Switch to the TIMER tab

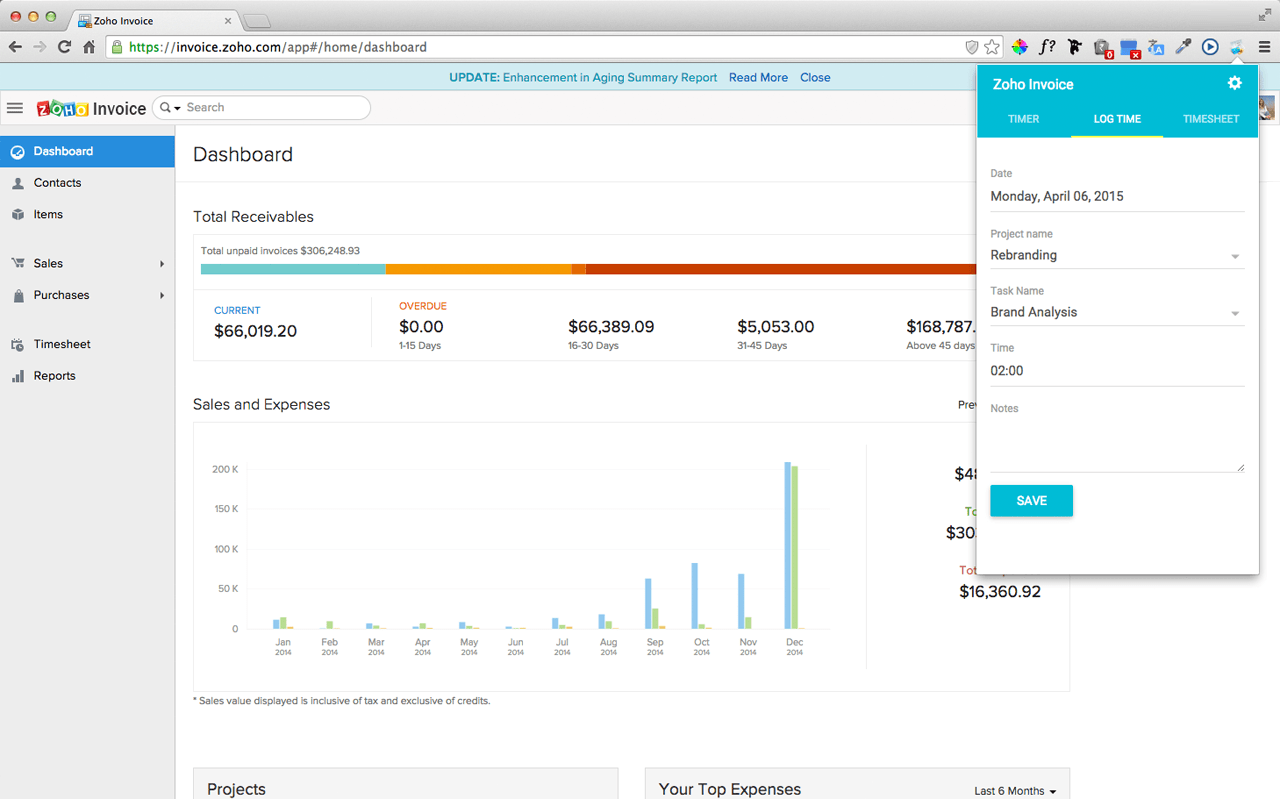(x=1023, y=119)
